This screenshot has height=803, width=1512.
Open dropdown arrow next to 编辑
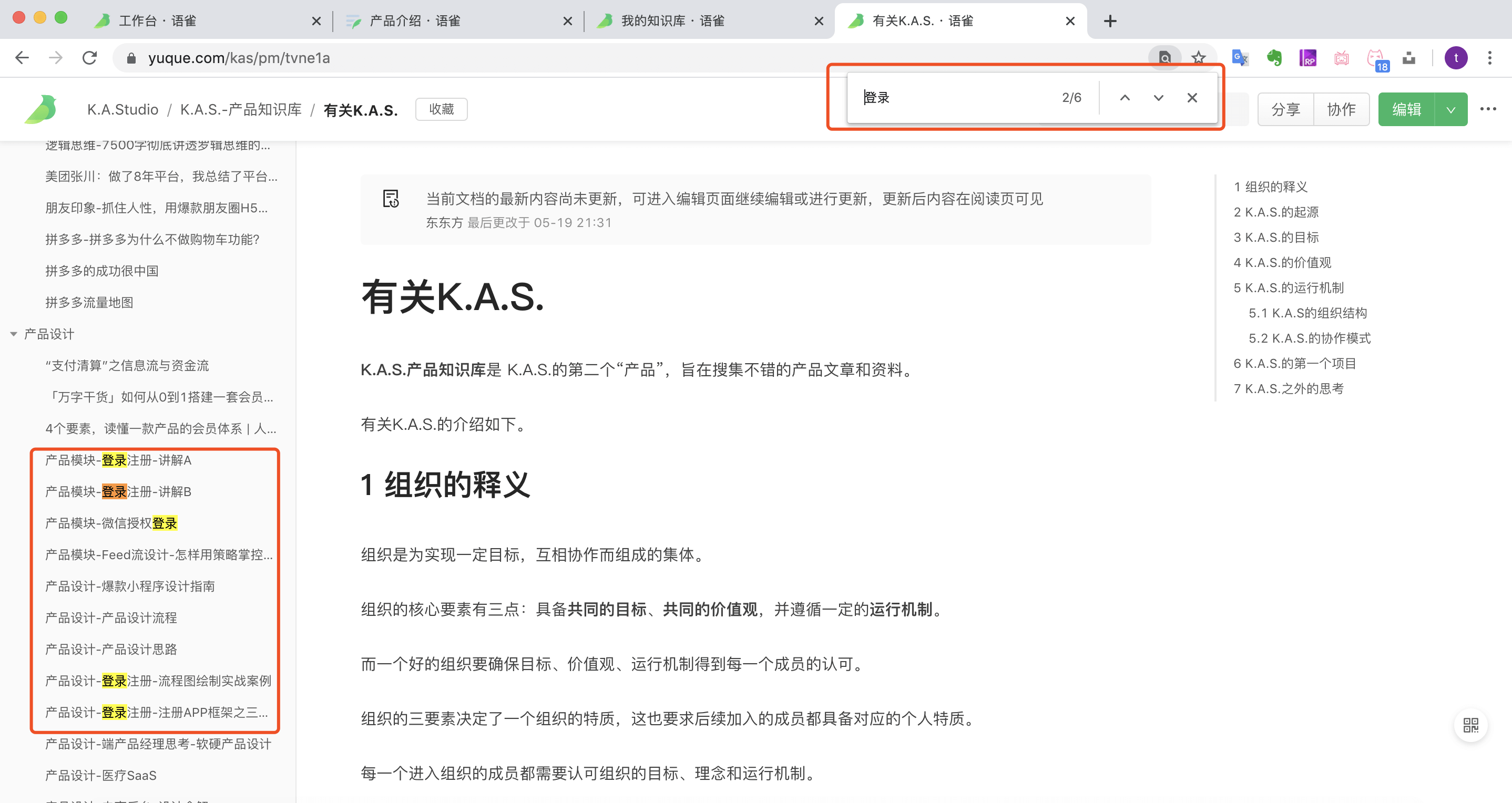click(1451, 109)
